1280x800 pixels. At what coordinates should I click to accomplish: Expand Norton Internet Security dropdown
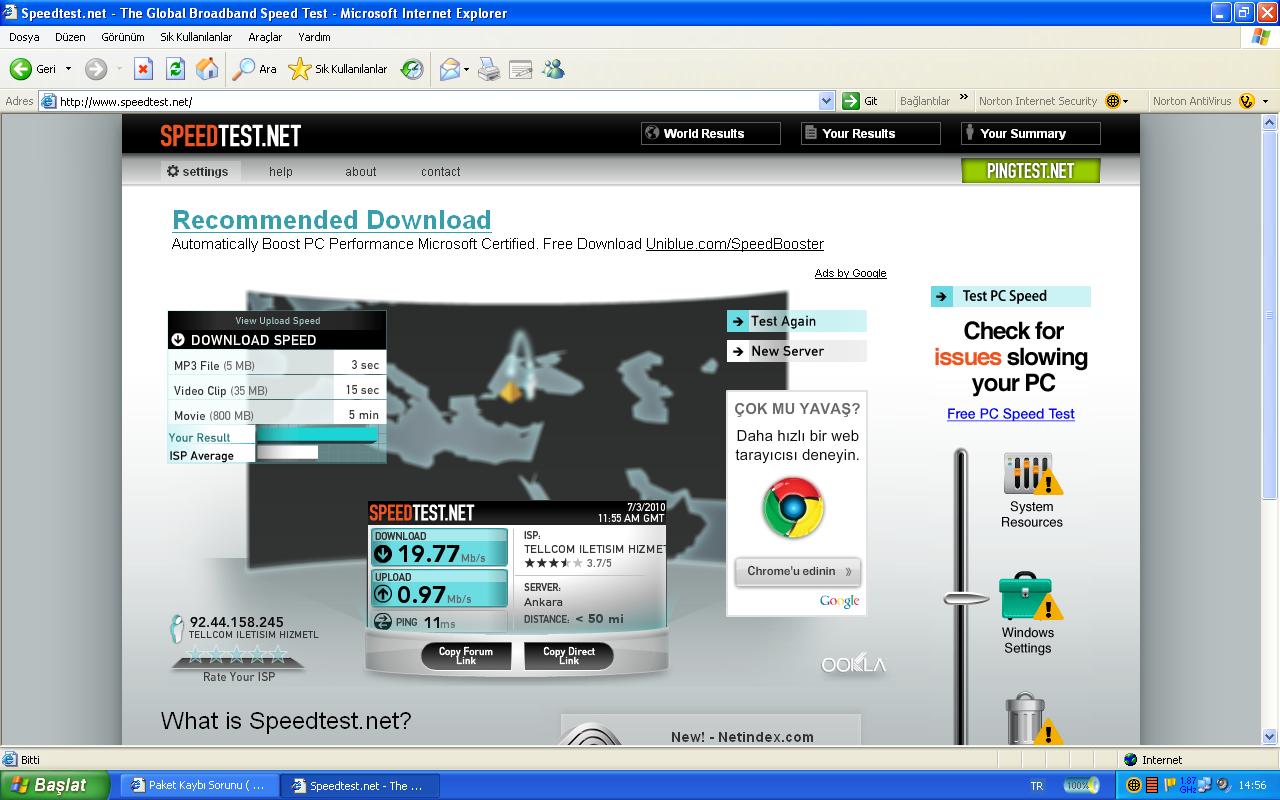pyautogui.click(x=1126, y=101)
